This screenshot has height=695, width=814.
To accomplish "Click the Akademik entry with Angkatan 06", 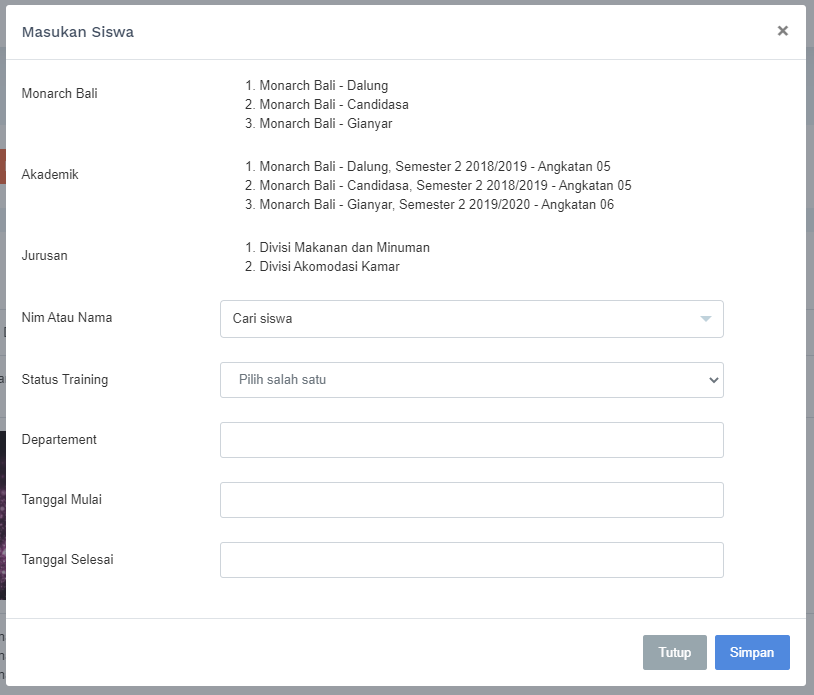I will click(x=436, y=205).
